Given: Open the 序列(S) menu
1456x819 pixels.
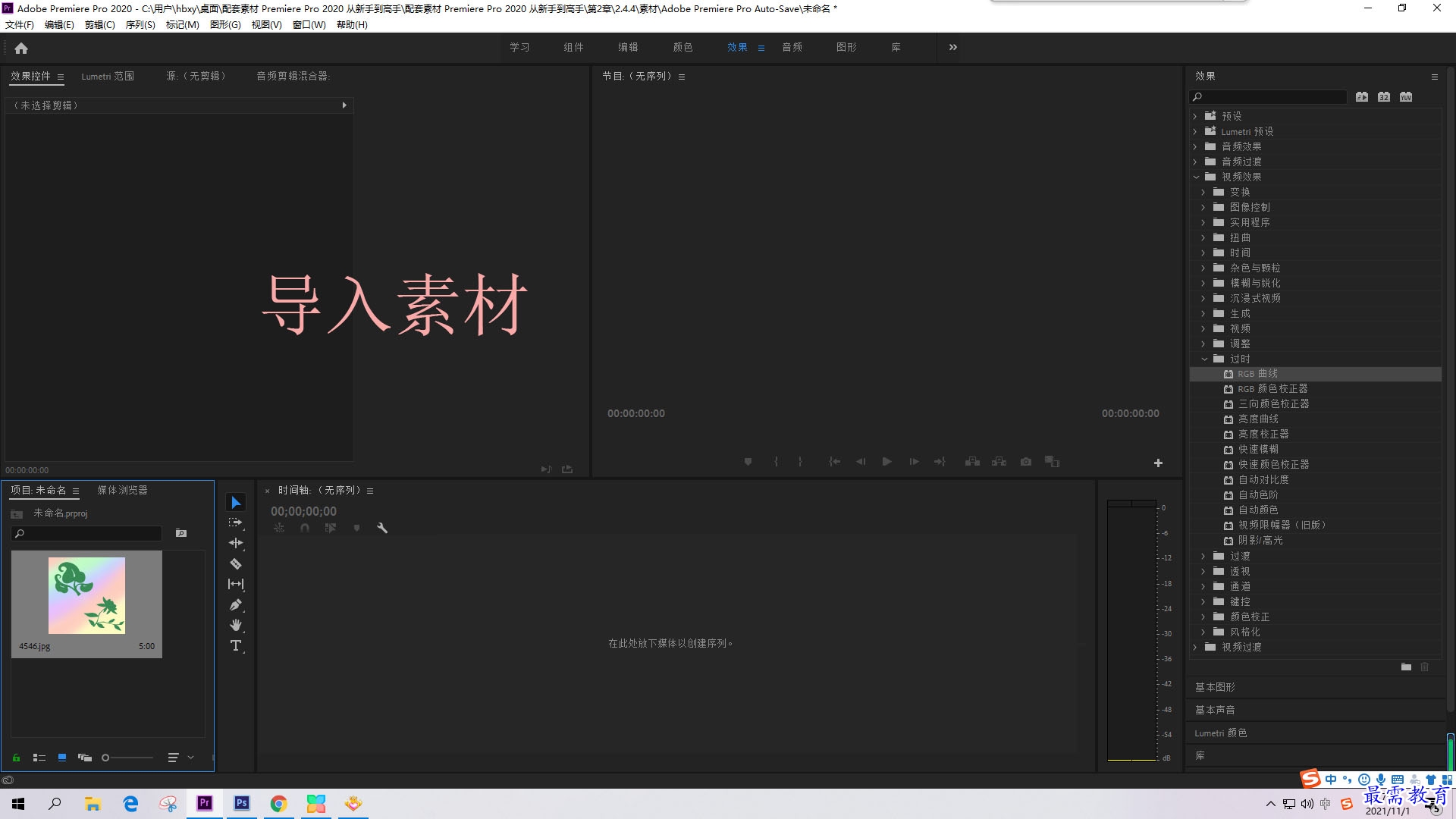Looking at the screenshot, I should pos(140,25).
